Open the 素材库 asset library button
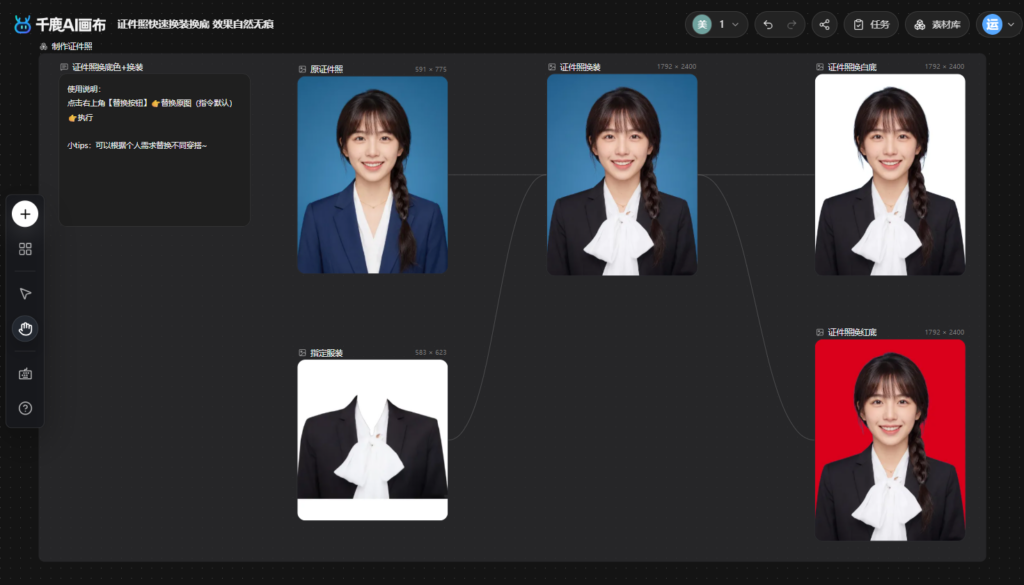The image size is (1024, 585). click(x=937, y=25)
